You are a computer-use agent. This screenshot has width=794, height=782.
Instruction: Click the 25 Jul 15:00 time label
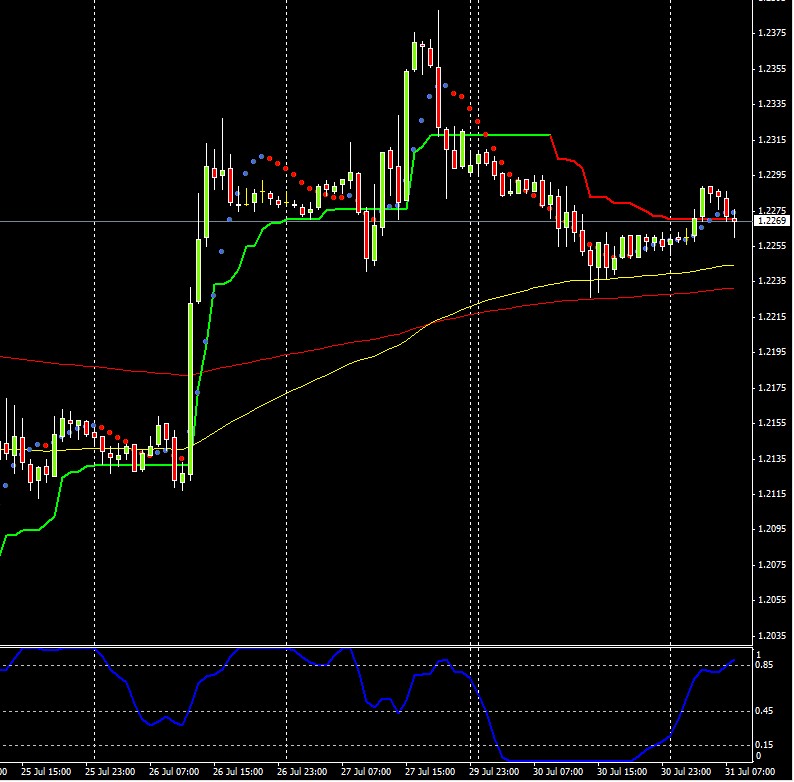tap(46, 772)
